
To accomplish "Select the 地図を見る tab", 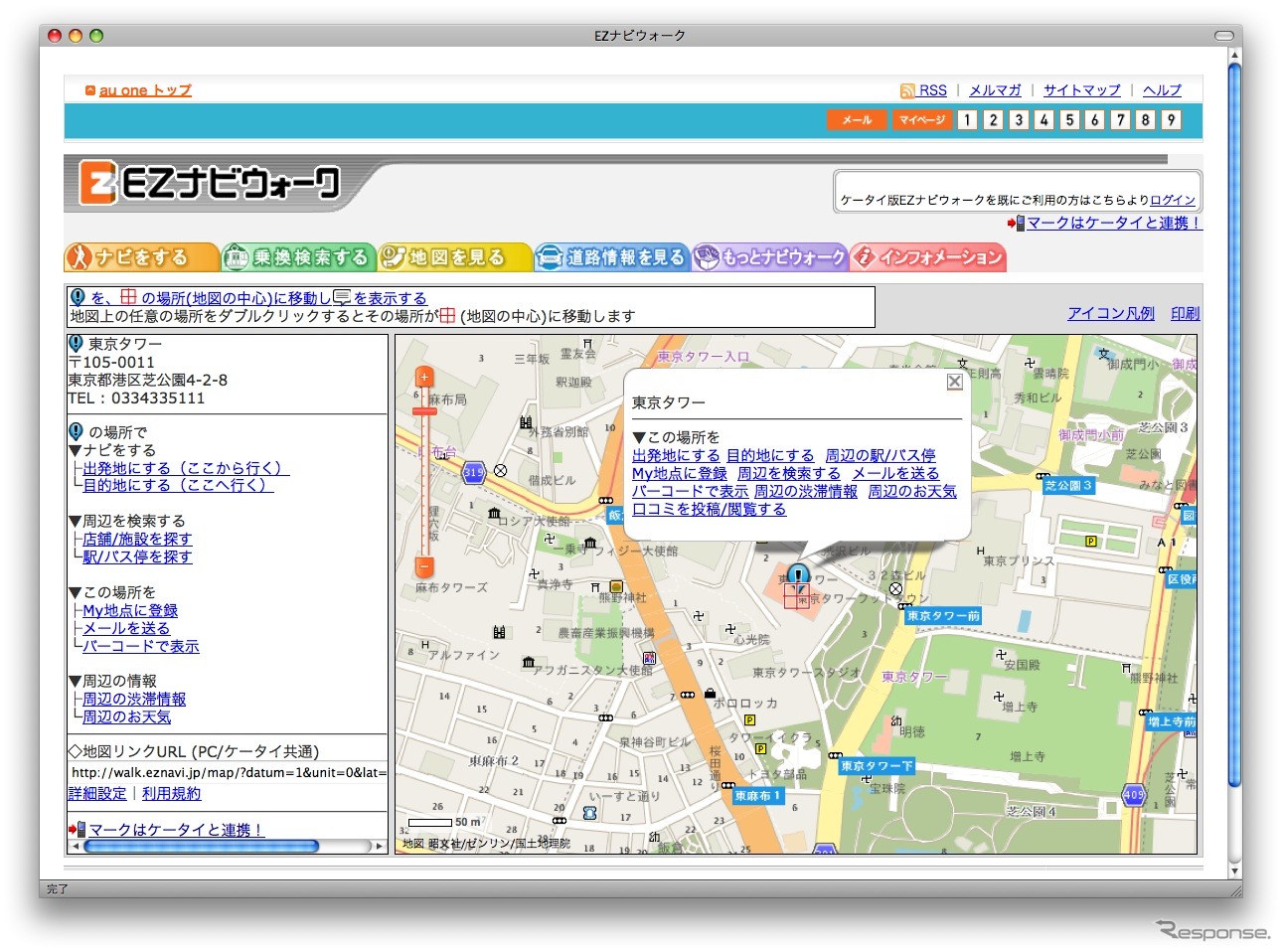I will (455, 257).
